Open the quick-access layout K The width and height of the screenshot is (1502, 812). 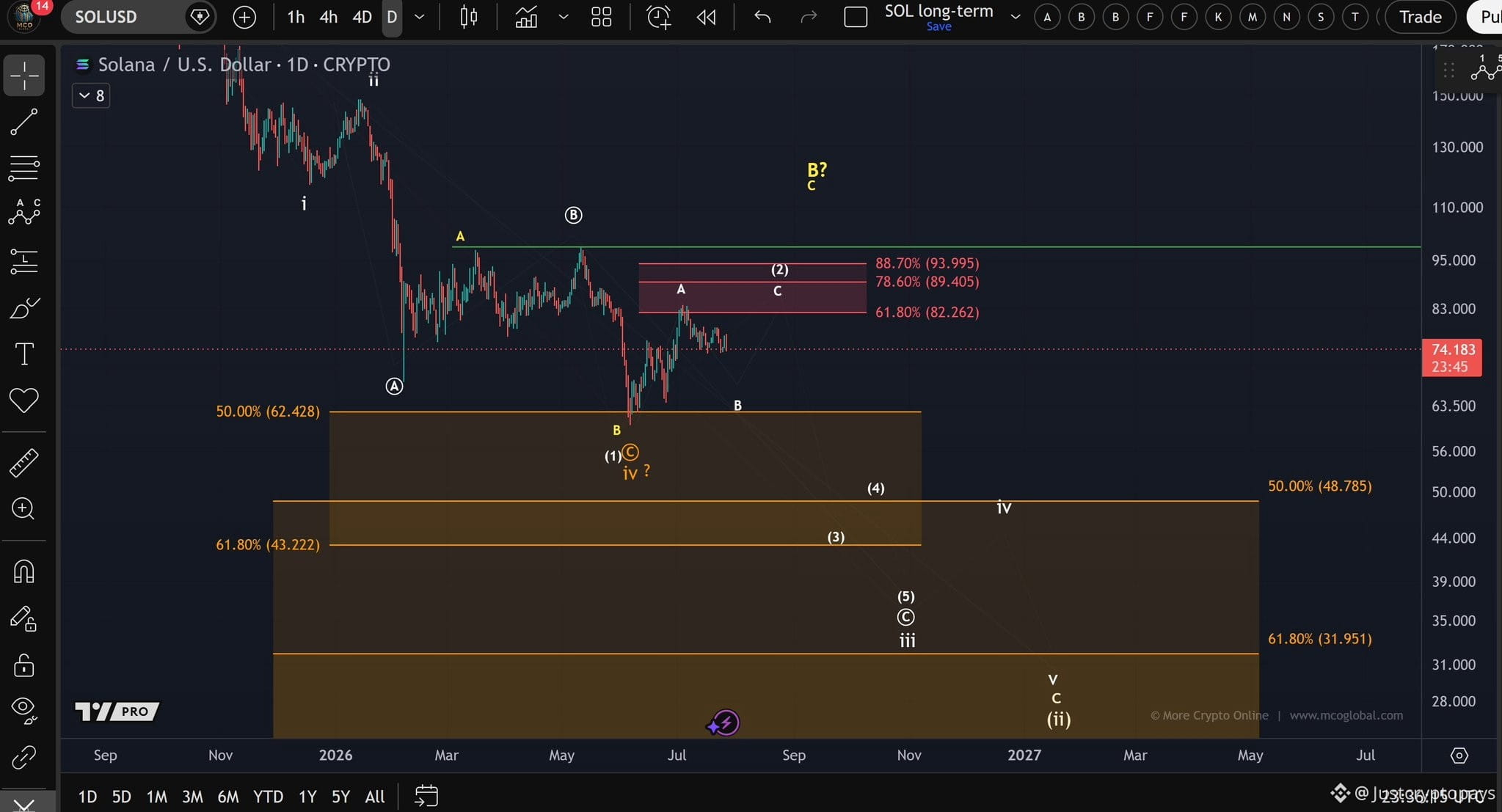pos(1218,17)
